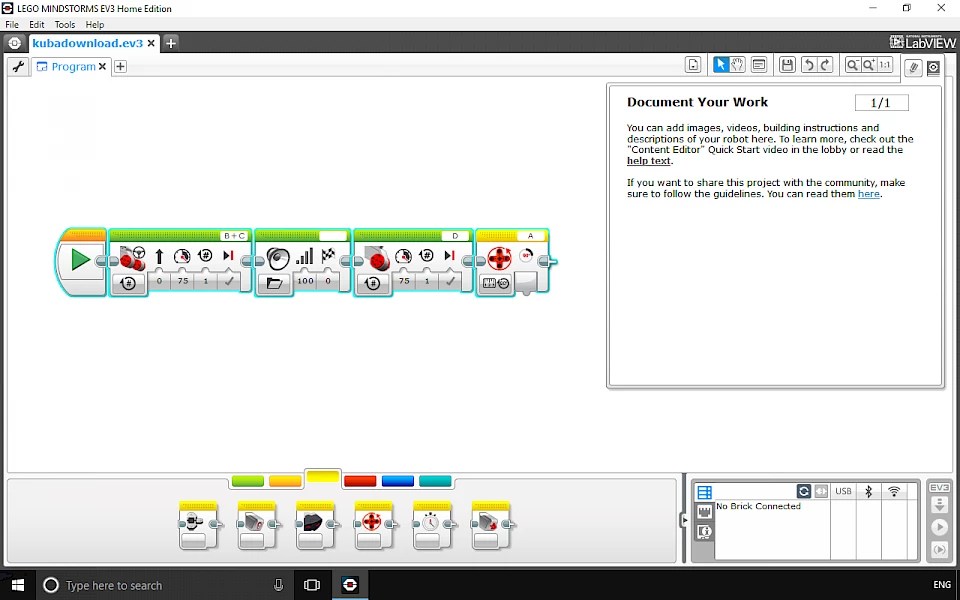Select the green Action blocks palette
The width and height of the screenshot is (960, 600).
pyautogui.click(x=248, y=482)
